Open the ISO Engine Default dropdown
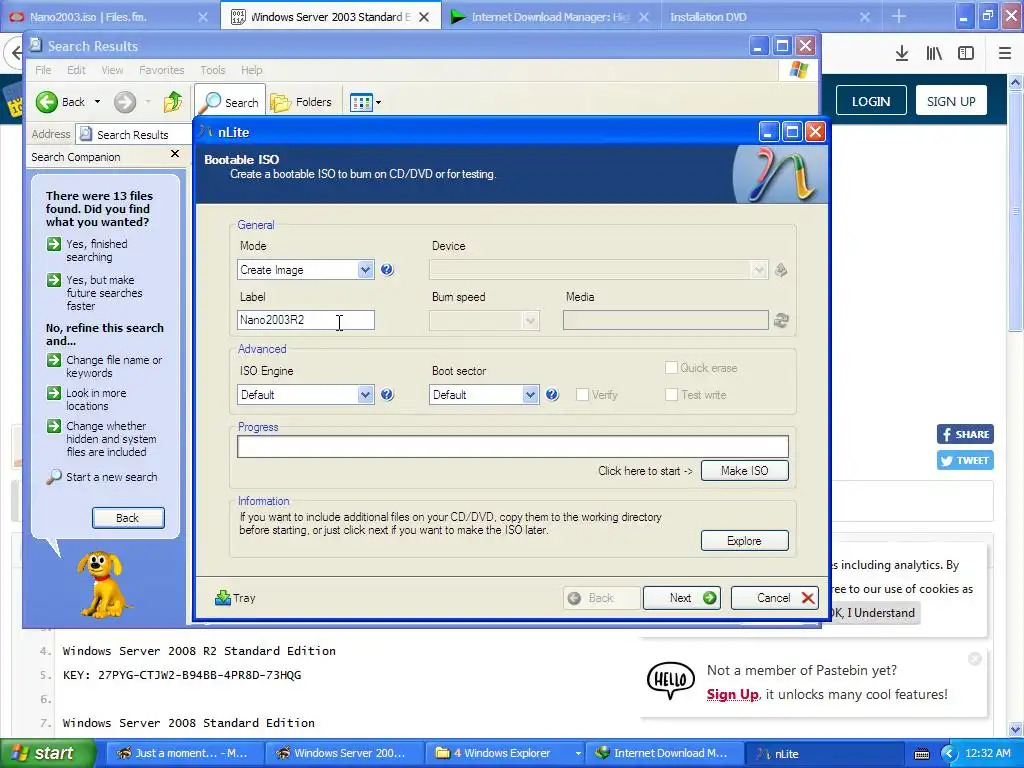 coord(366,394)
